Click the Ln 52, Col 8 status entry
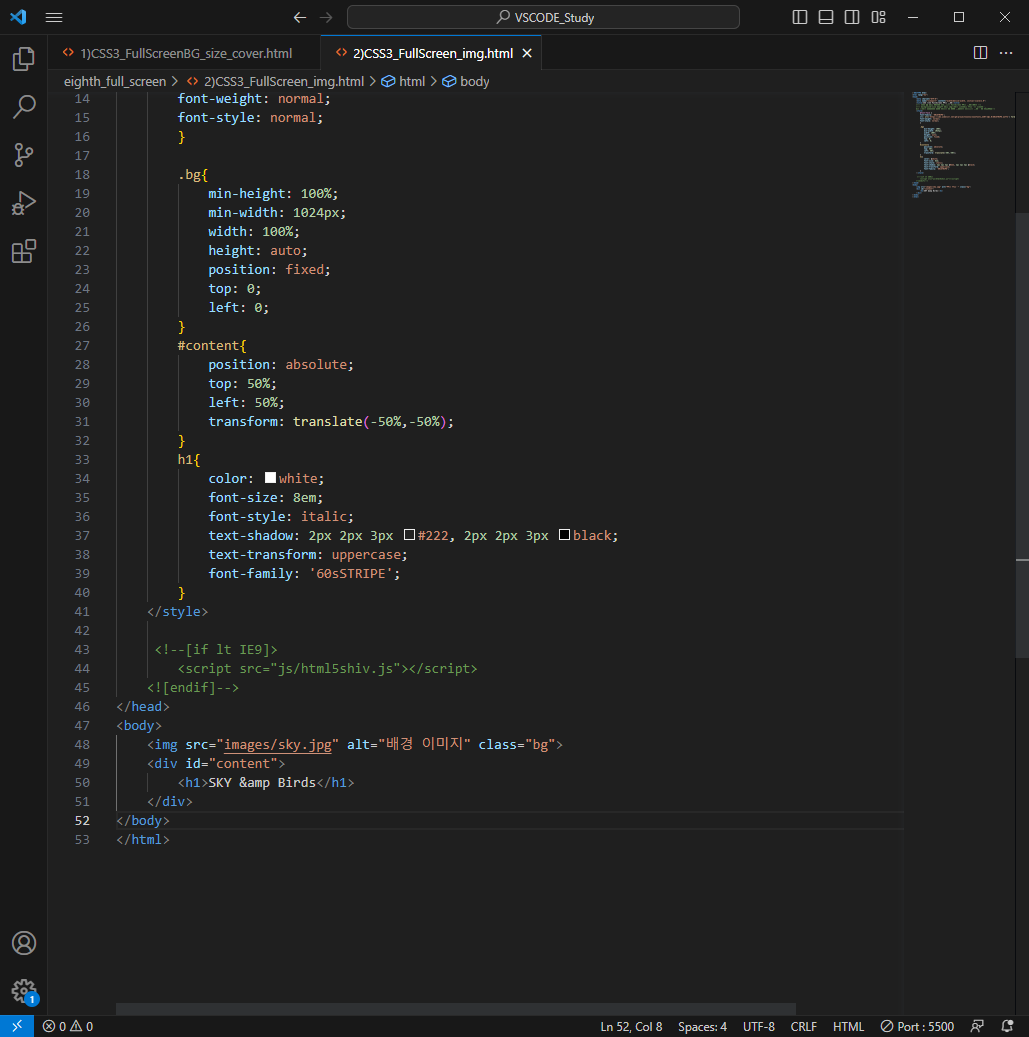The image size is (1029, 1037). pyautogui.click(x=631, y=1026)
